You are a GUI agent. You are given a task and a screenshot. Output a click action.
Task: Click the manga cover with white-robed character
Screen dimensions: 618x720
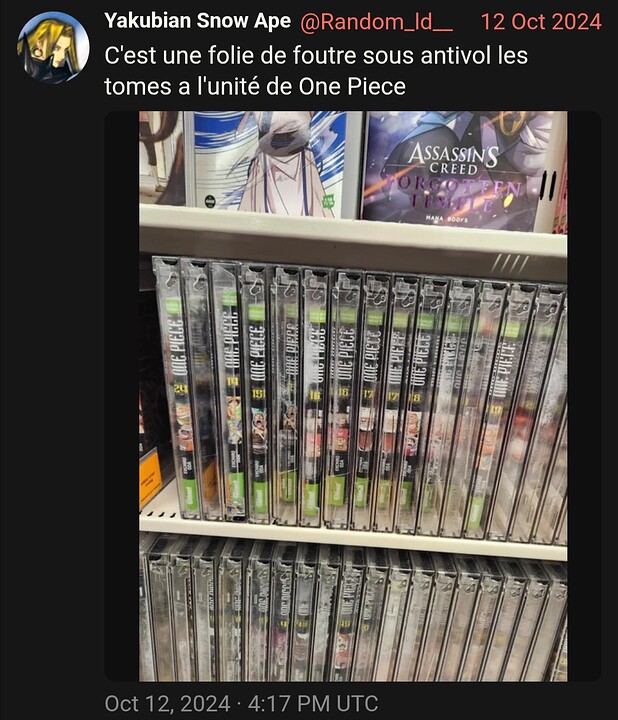click(270, 164)
